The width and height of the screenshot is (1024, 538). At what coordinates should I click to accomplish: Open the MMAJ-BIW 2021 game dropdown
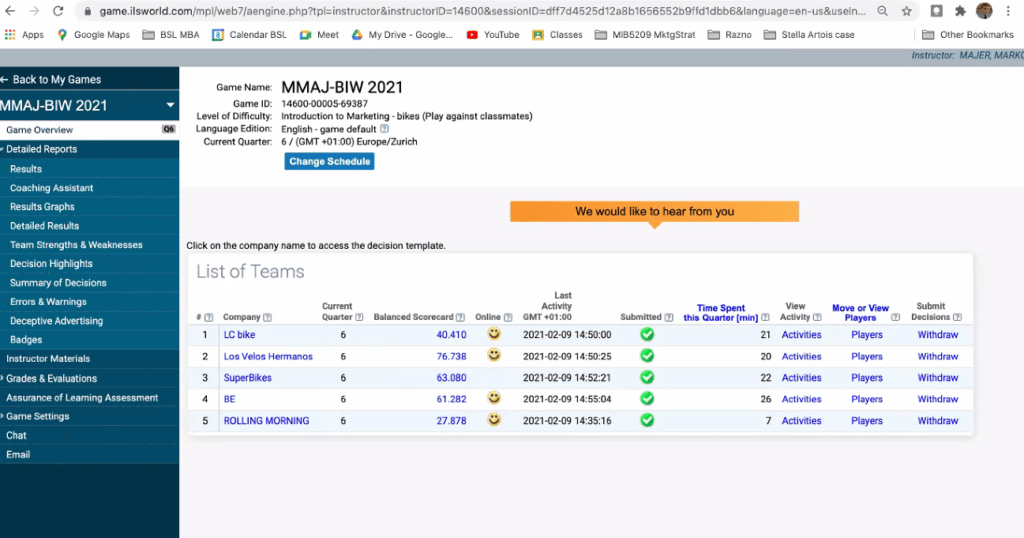(x=170, y=105)
